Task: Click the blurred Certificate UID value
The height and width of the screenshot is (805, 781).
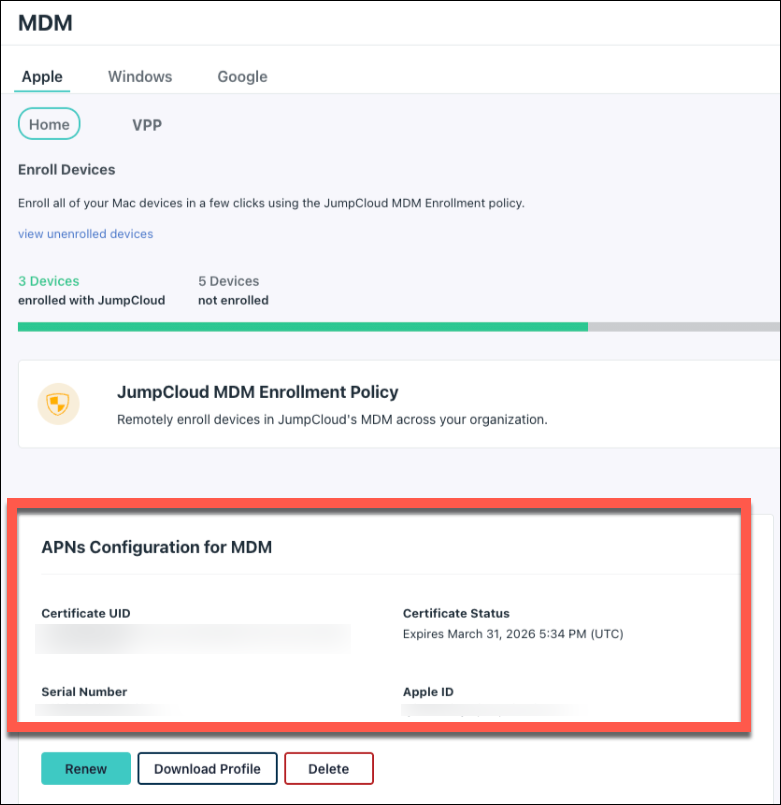Action: [192, 636]
